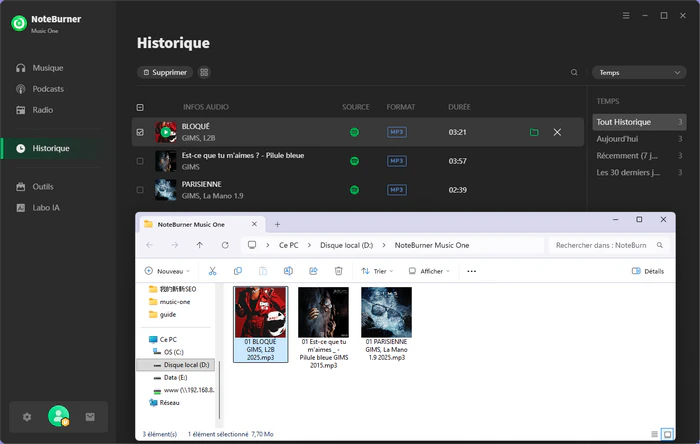
Task: Go up one folder level in Explorer
Action: click(x=200, y=245)
